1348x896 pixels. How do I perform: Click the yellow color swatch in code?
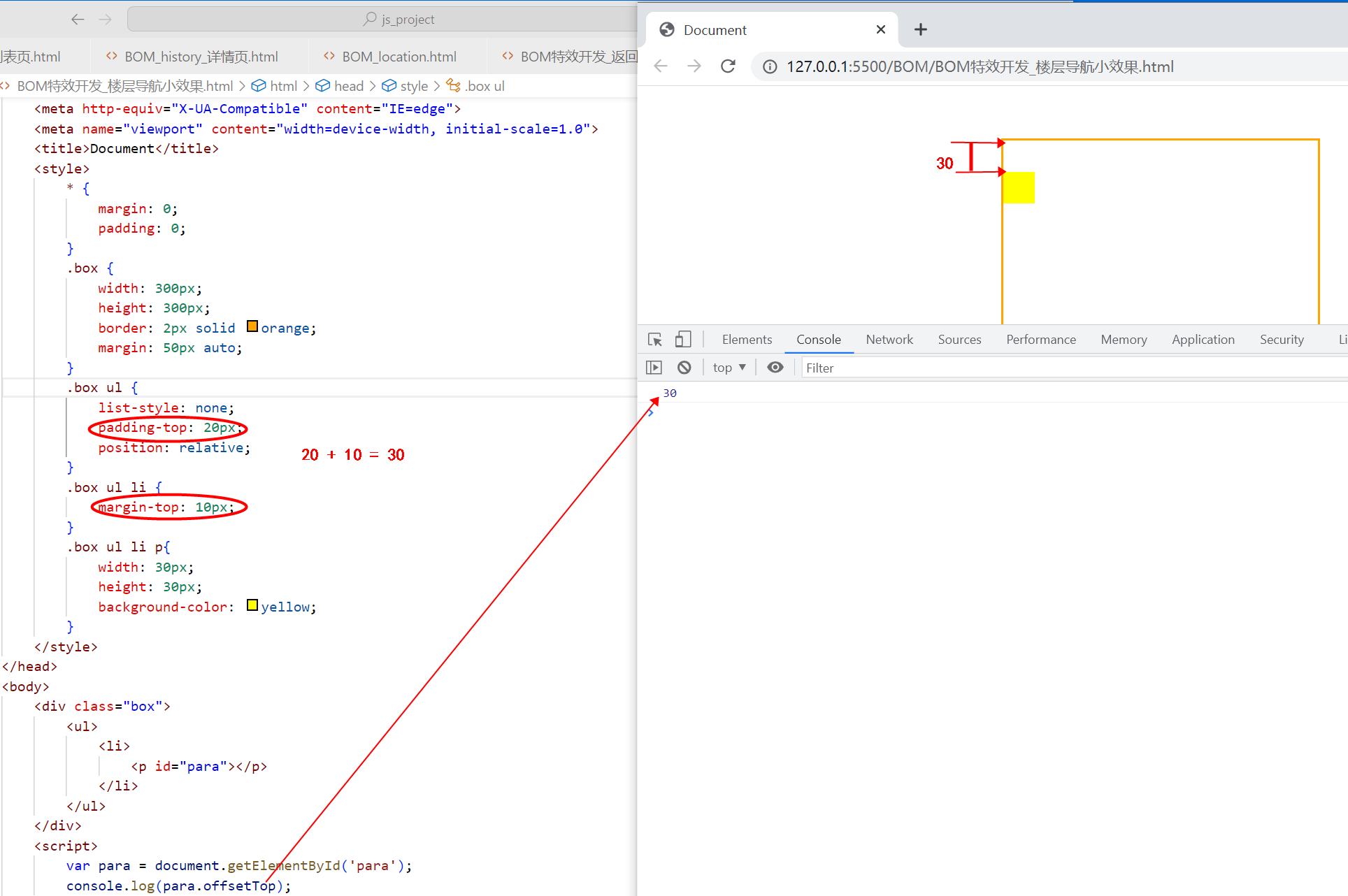pos(252,605)
